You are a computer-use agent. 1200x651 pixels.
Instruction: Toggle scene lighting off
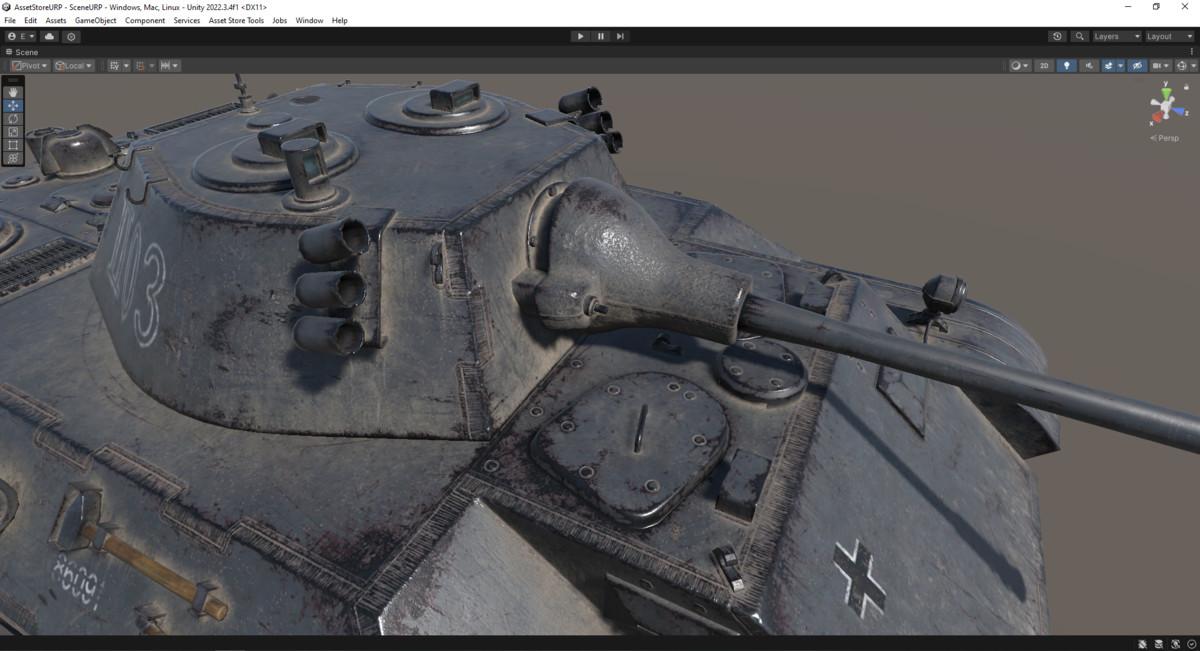tap(1066, 65)
